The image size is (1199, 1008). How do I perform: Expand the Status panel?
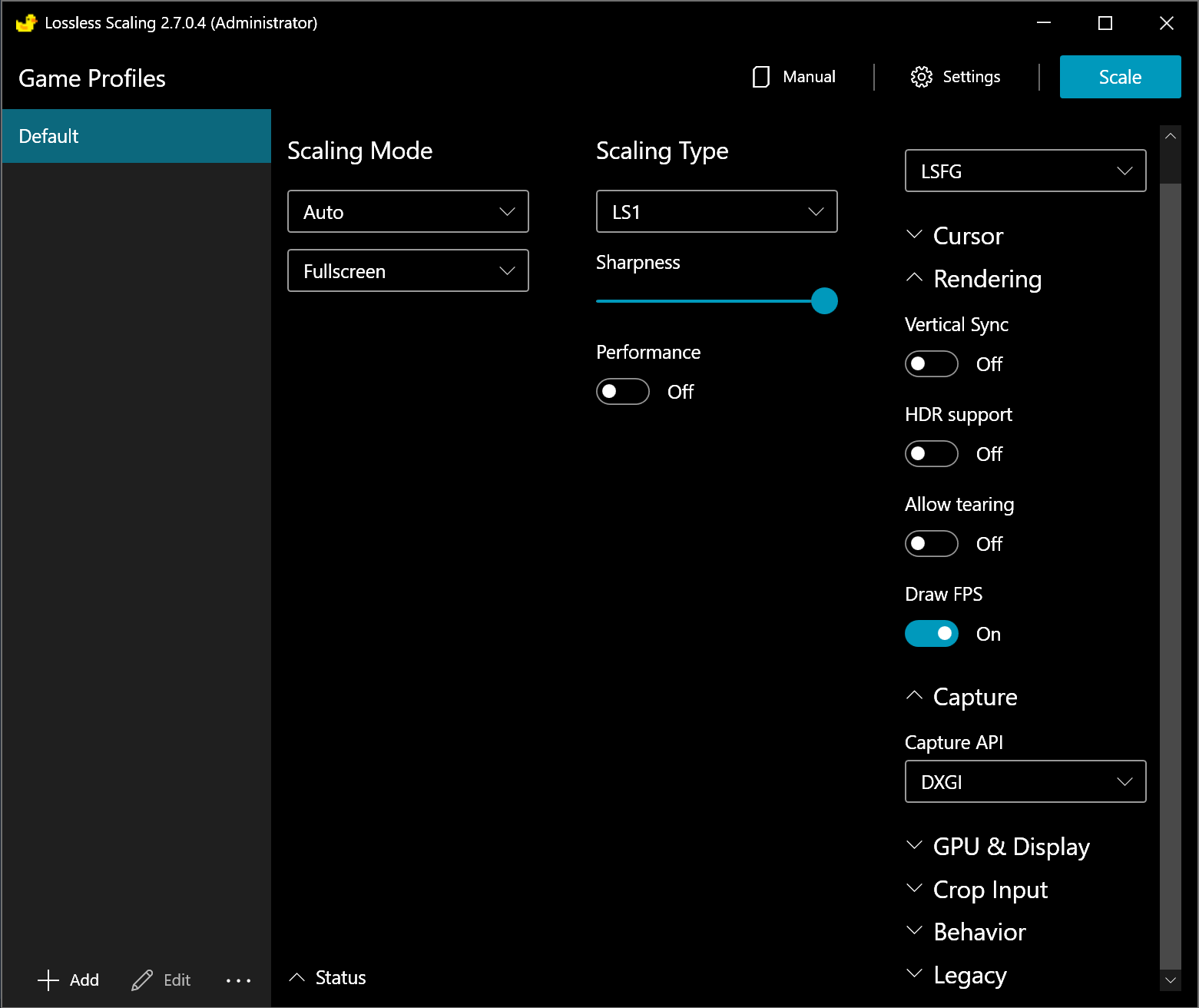point(328,977)
